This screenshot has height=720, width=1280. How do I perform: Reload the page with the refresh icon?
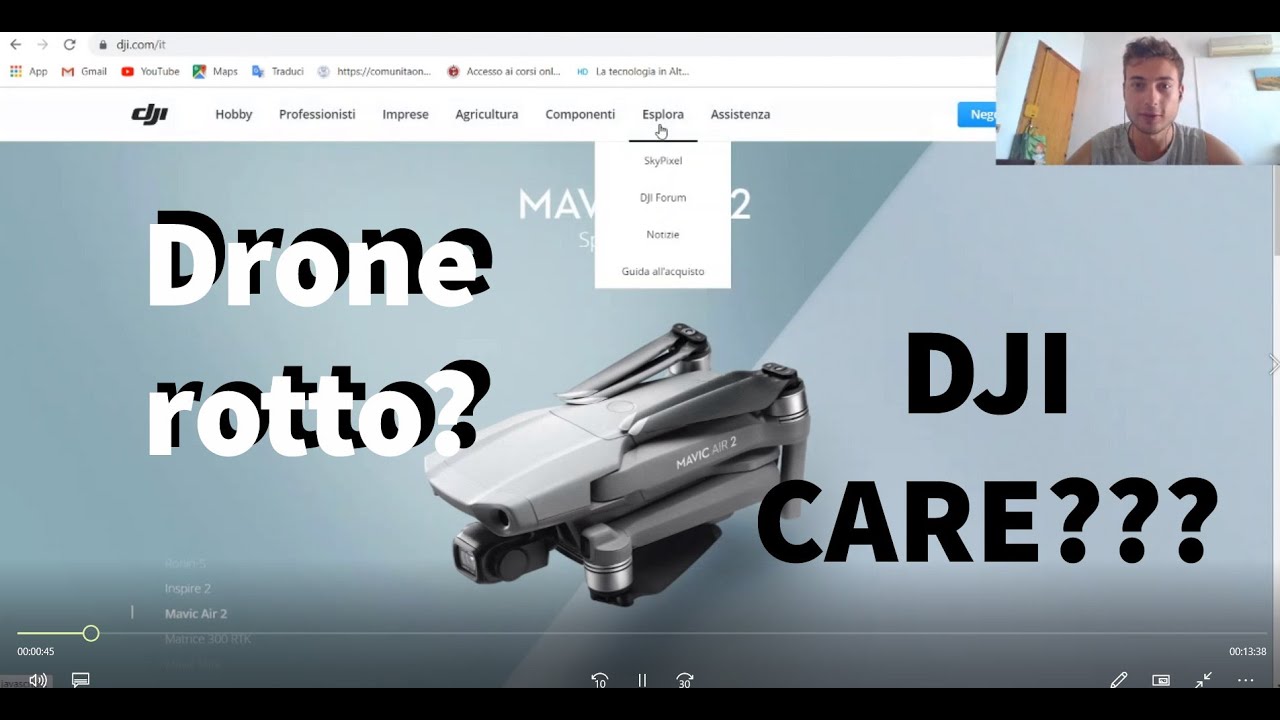point(69,45)
